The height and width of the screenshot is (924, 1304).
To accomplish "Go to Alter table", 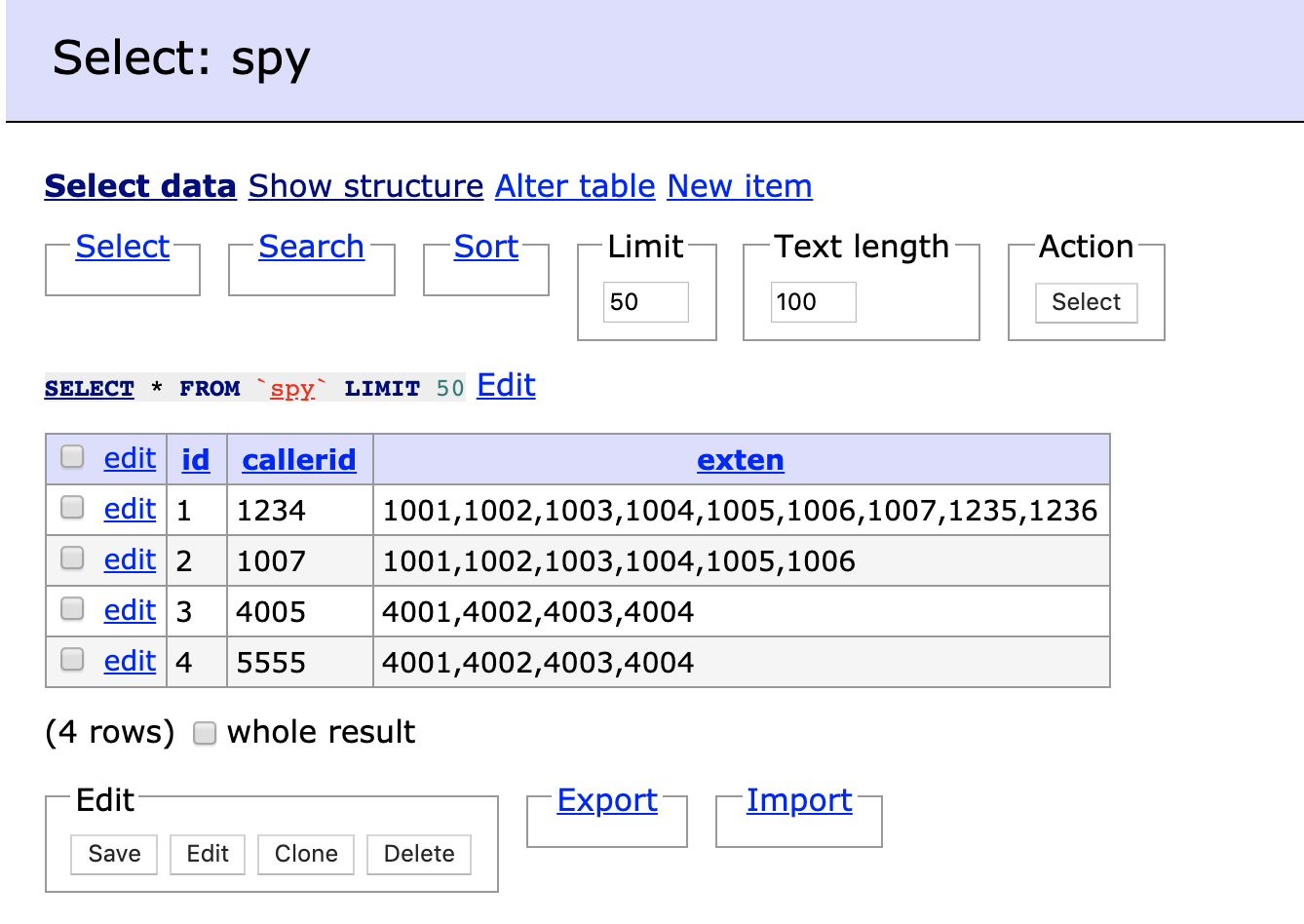I will (x=575, y=186).
